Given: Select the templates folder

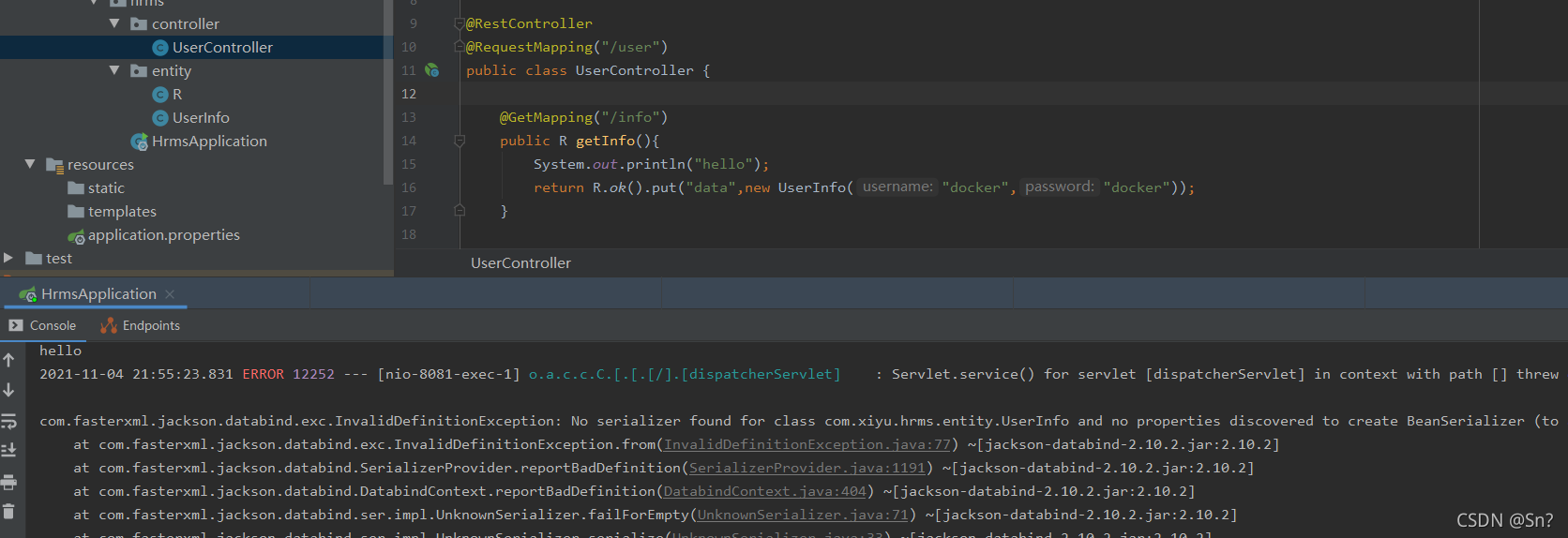Looking at the screenshot, I should click(122, 211).
